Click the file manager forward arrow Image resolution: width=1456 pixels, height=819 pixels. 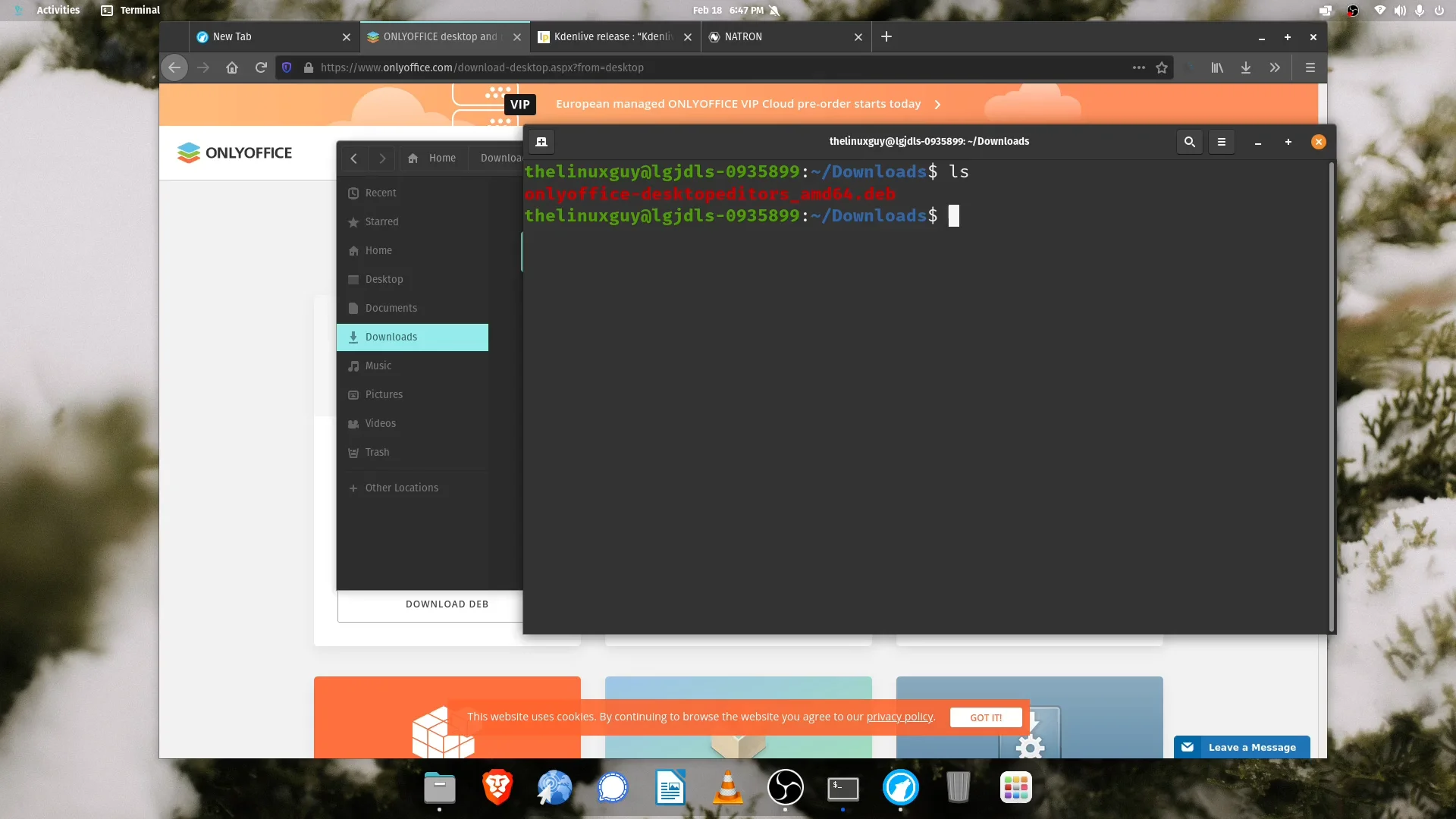click(382, 158)
